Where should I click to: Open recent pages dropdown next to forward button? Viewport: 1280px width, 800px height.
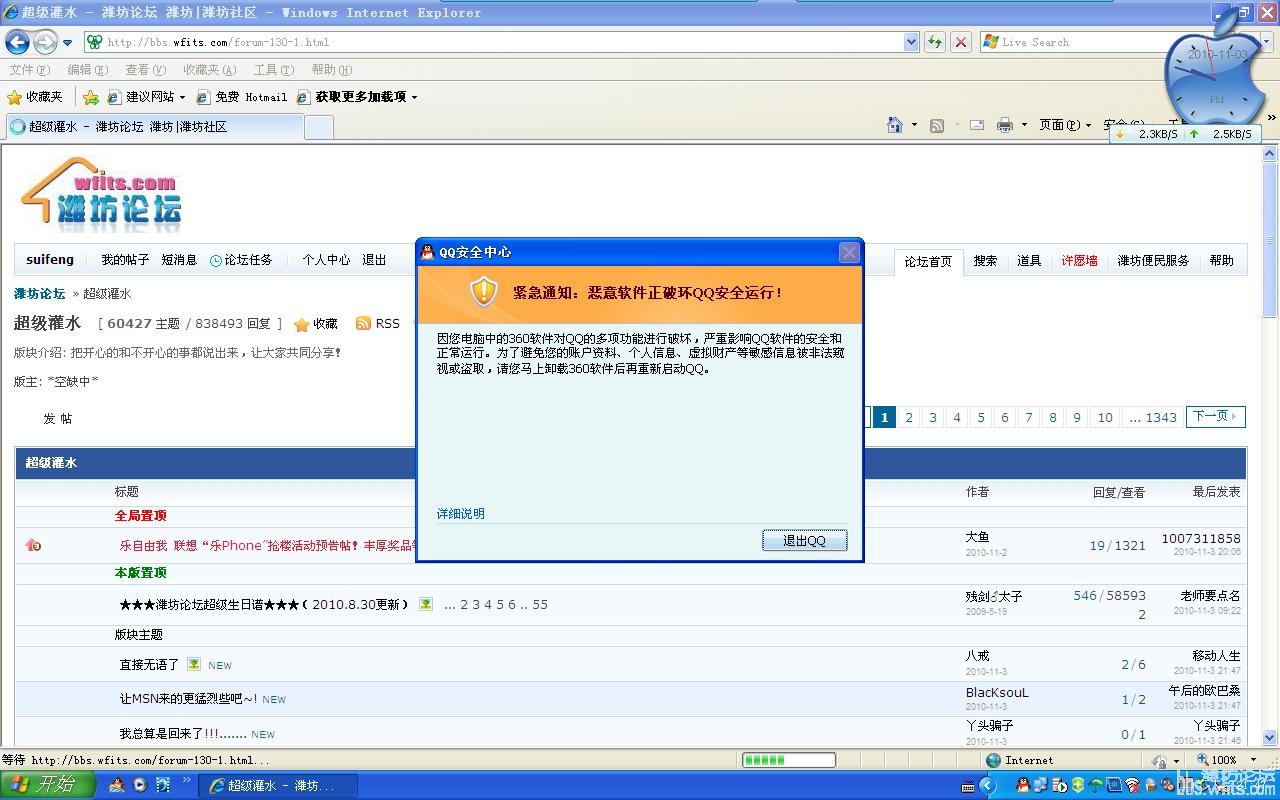pos(67,43)
